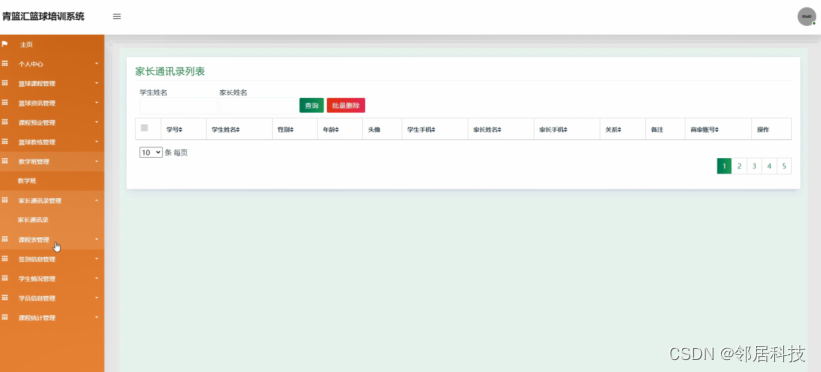This screenshot has height=372, width=821.
Task: Open the 教学班 submenu item
Action: (27, 181)
